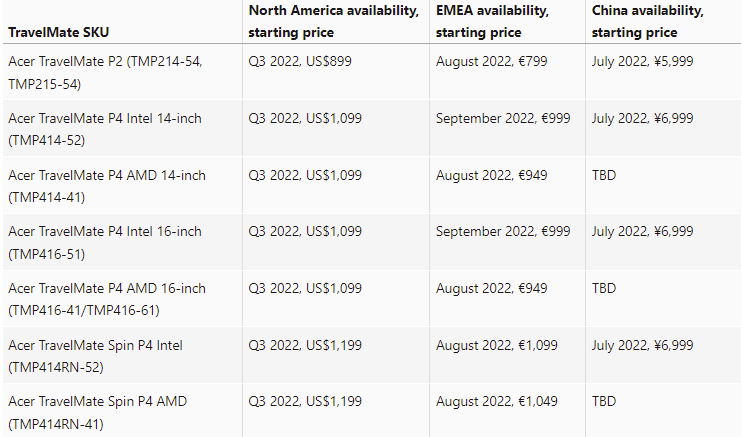
Task: Select the TravelMate P4 Intel 16-inch SKU cell
Action: pyautogui.click(x=105, y=241)
